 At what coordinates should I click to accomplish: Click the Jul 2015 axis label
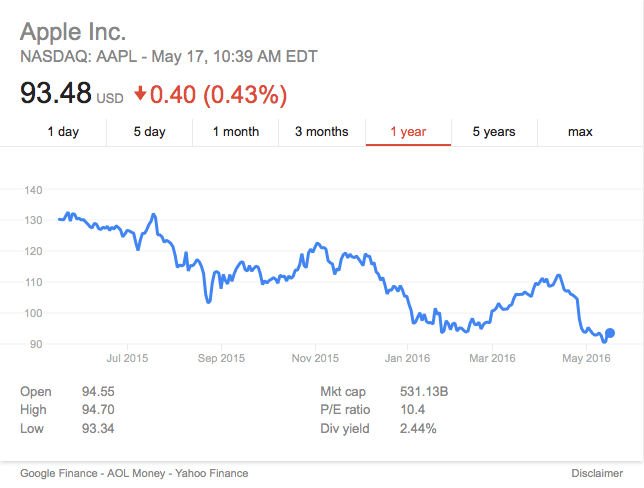pos(127,358)
